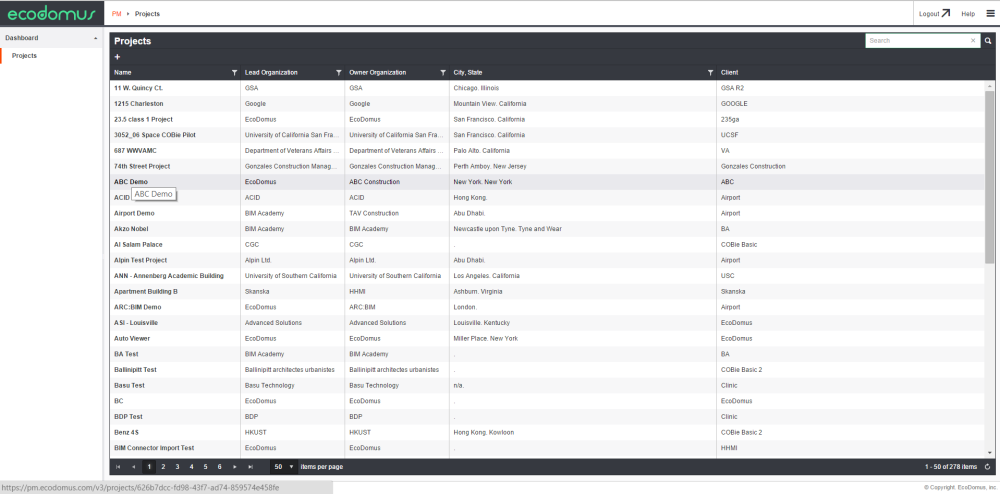Go to the last page arrow
Viewport: 1000px width, 494px height.
pos(250,467)
